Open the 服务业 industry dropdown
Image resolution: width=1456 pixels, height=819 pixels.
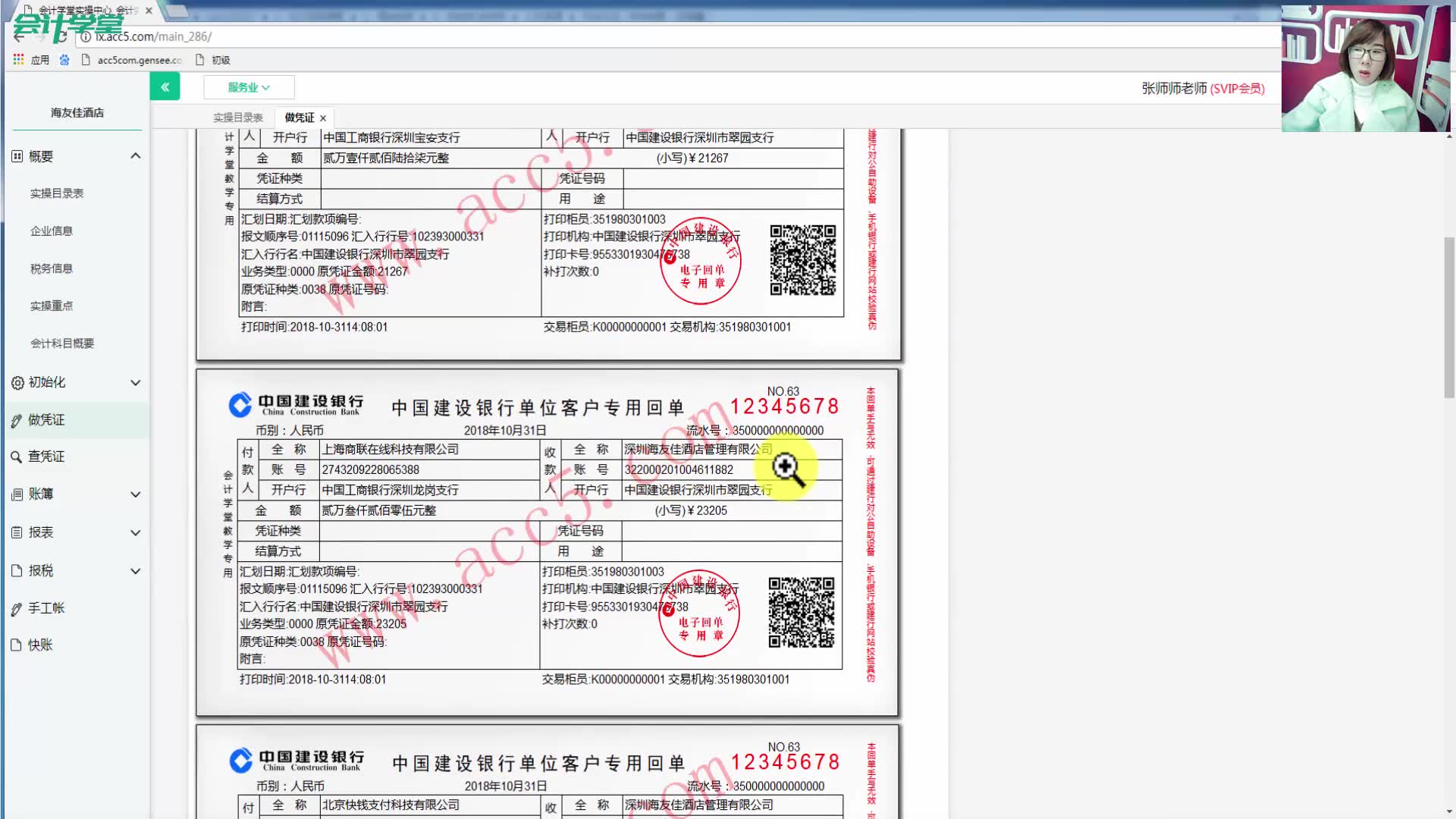[x=249, y=87]
